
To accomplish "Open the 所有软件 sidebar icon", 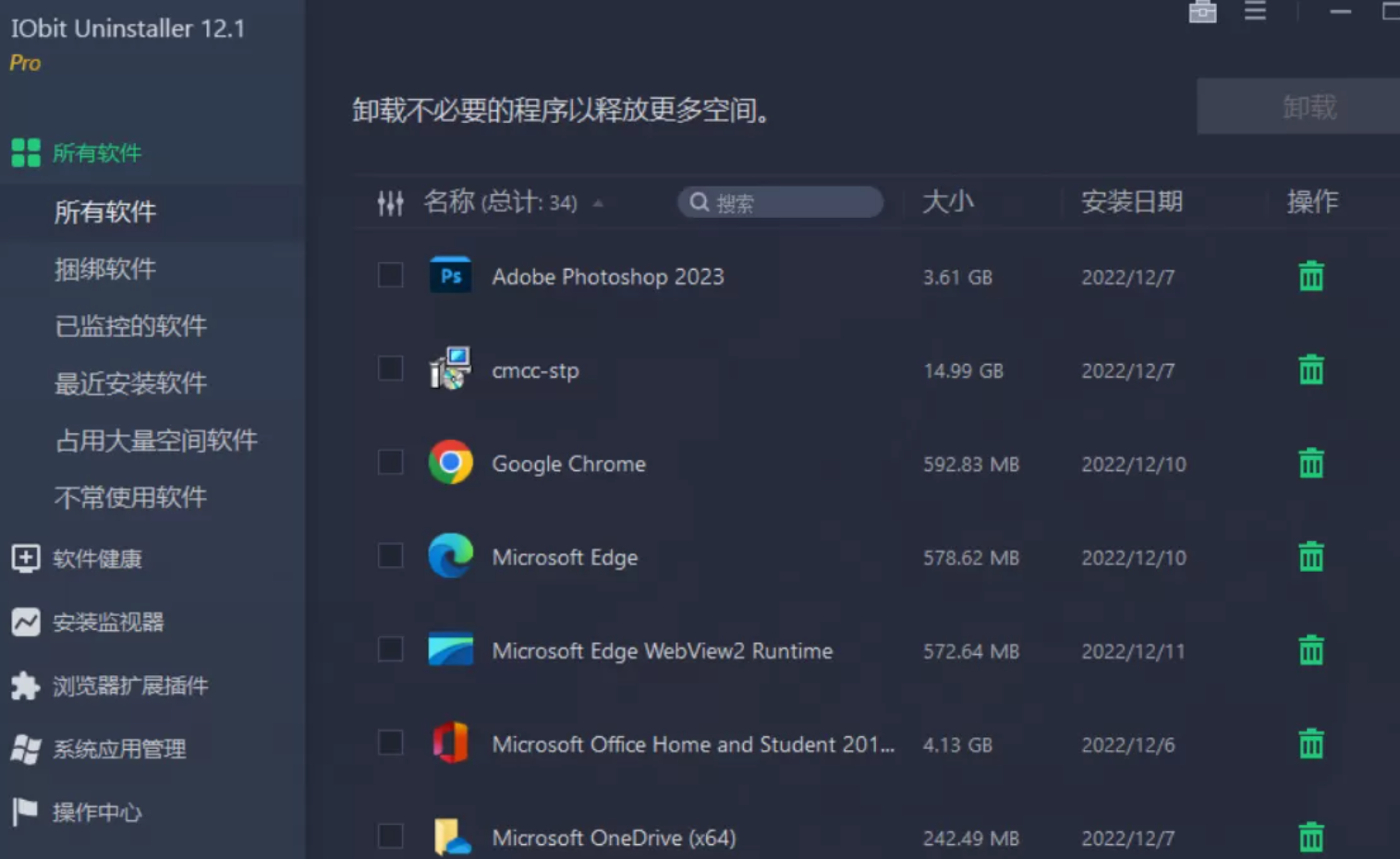I will pos(25,152).
